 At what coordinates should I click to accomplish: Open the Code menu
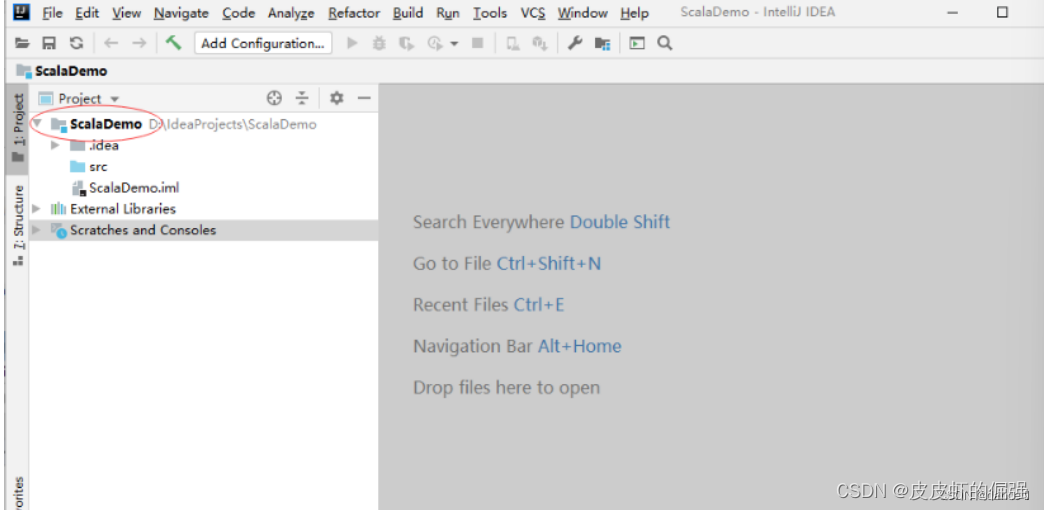click(238, 13)
